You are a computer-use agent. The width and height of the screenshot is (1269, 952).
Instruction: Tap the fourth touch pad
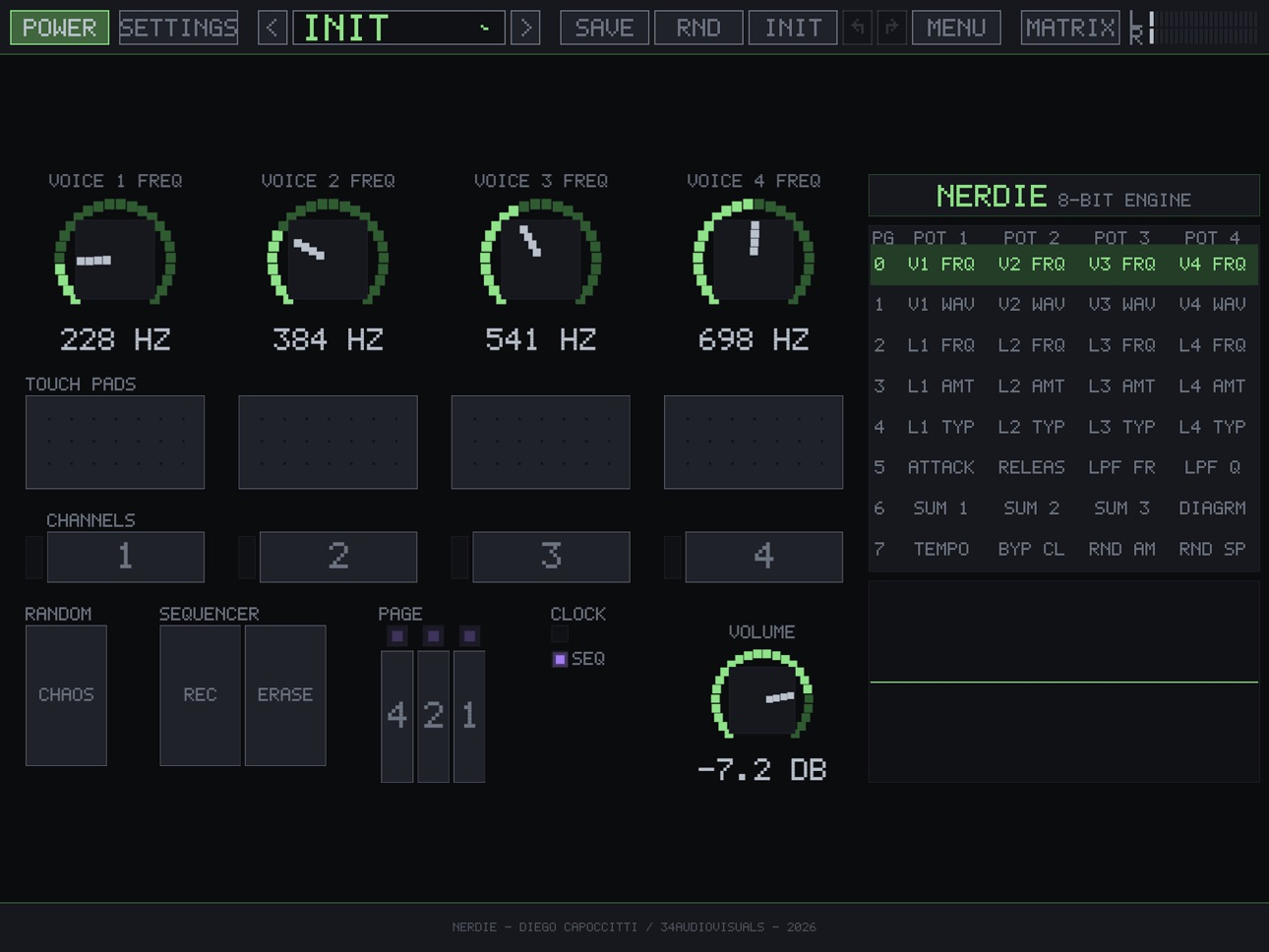point(754,443)
